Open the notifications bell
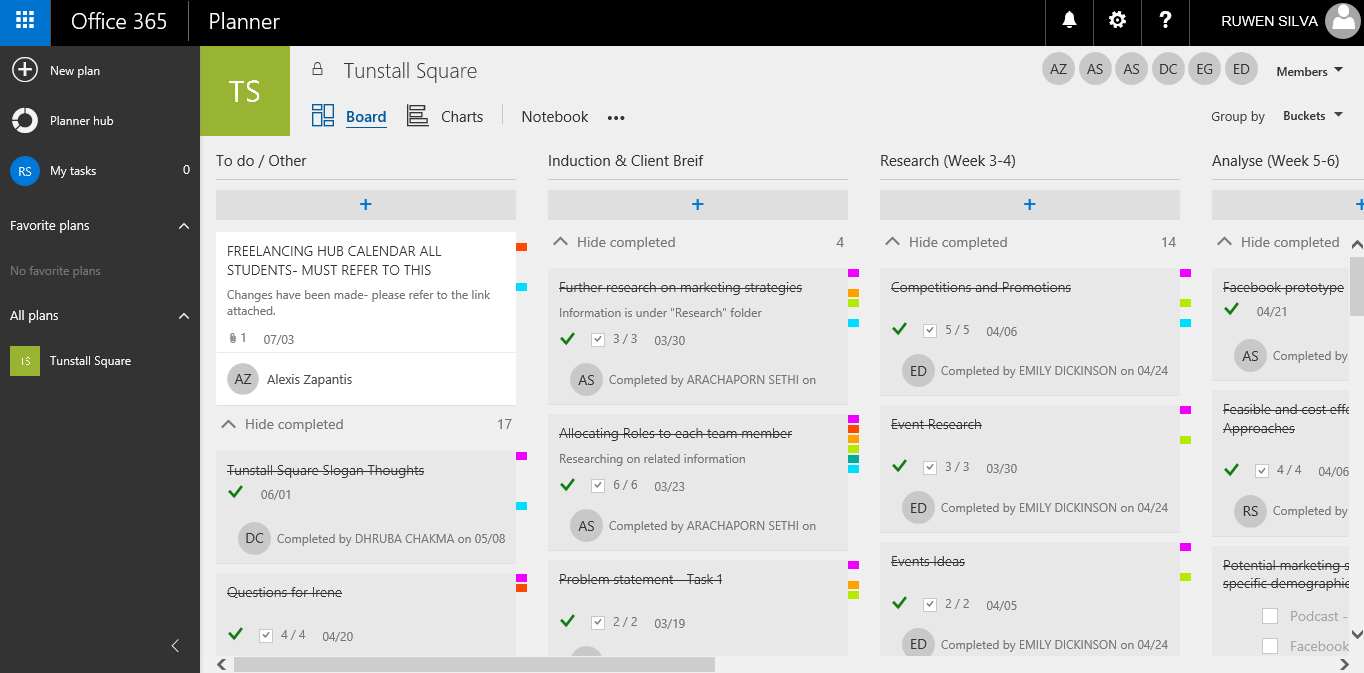The image size is (1364, 673). click(x=1070, y=21)
